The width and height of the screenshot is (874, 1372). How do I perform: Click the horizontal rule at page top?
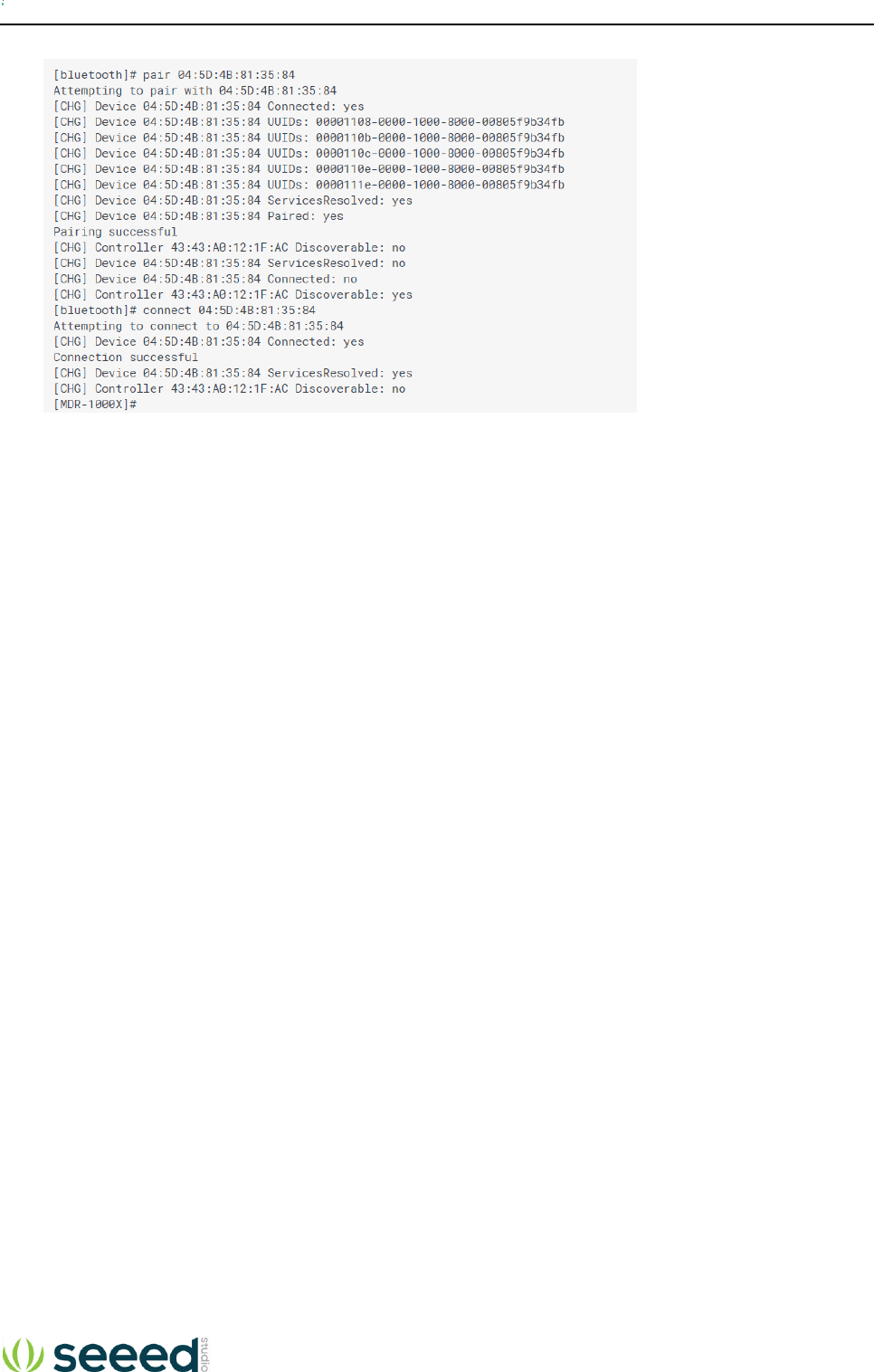click(437, 24)
